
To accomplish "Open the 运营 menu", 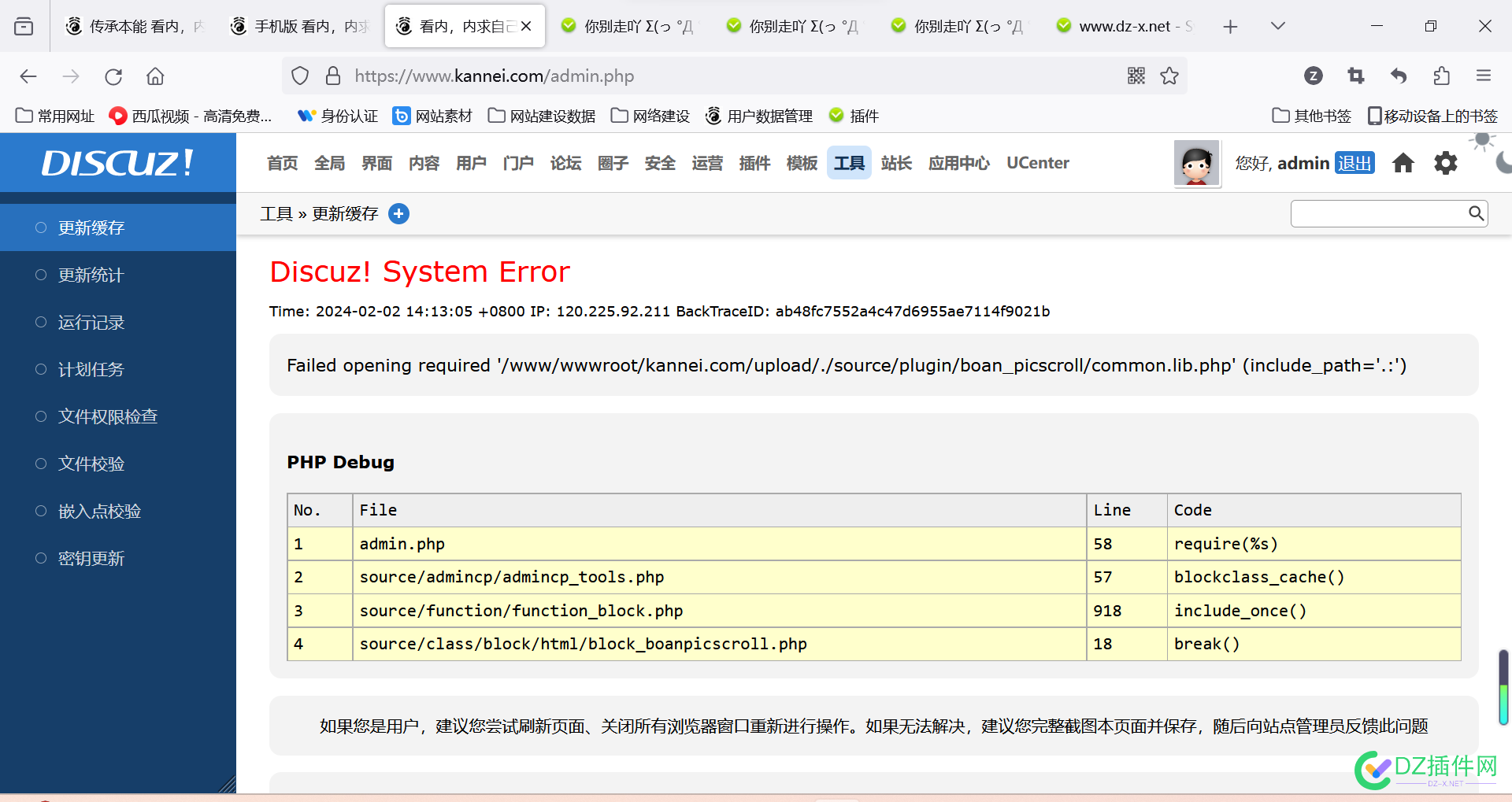I will 708,163.
